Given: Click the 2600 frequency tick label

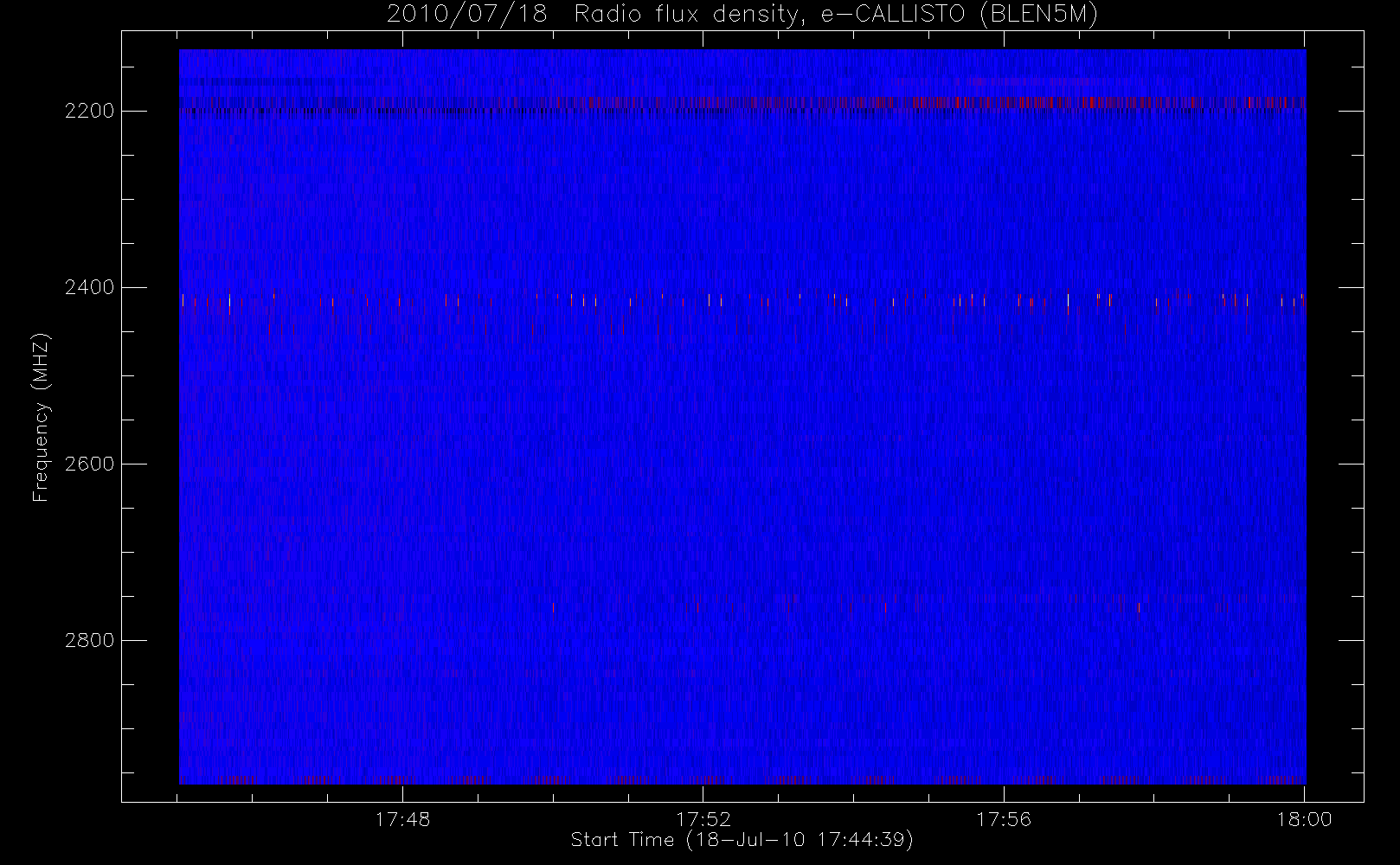Looking at the screenshot, I should (x=90, y=465).
